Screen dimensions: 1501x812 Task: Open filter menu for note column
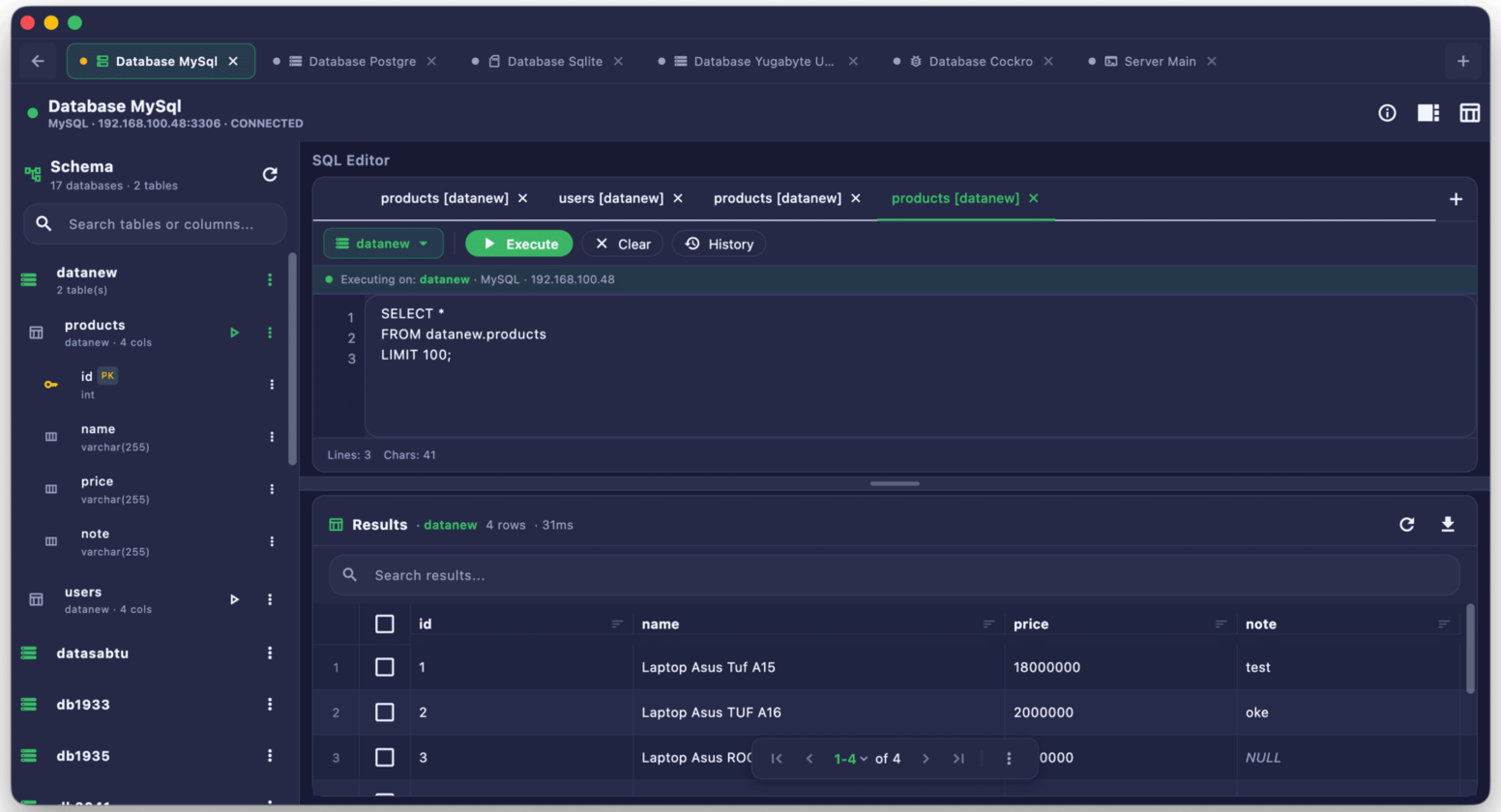[1443, 624]
